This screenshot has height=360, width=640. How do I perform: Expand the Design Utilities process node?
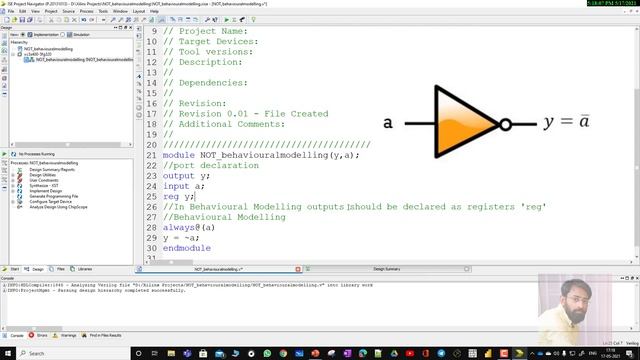pos(13,175)
